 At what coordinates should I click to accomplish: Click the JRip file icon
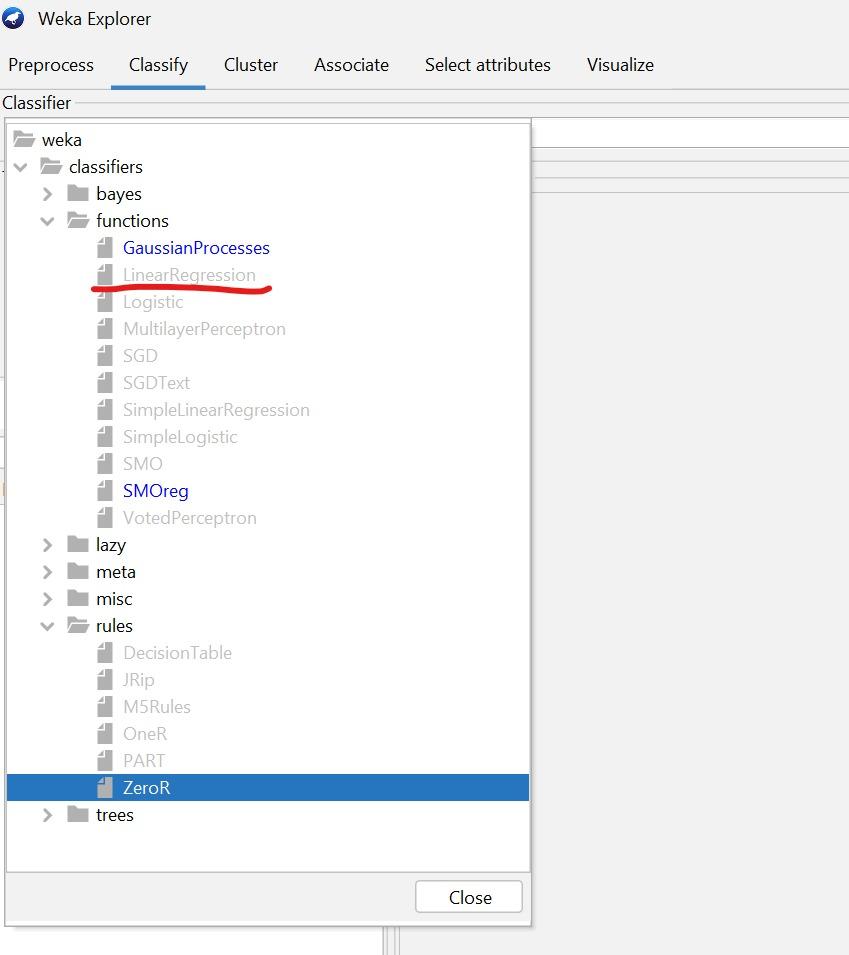[x=105, y=680]
